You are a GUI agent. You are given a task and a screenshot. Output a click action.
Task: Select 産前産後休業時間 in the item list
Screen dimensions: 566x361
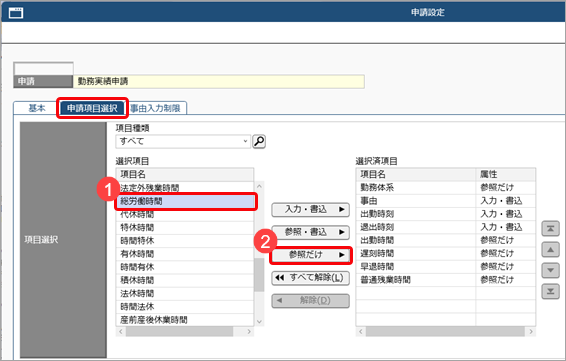click(185, 320)
